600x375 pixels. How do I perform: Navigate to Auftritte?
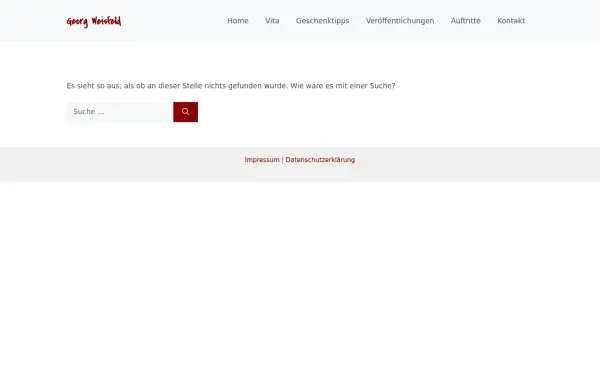466,21
